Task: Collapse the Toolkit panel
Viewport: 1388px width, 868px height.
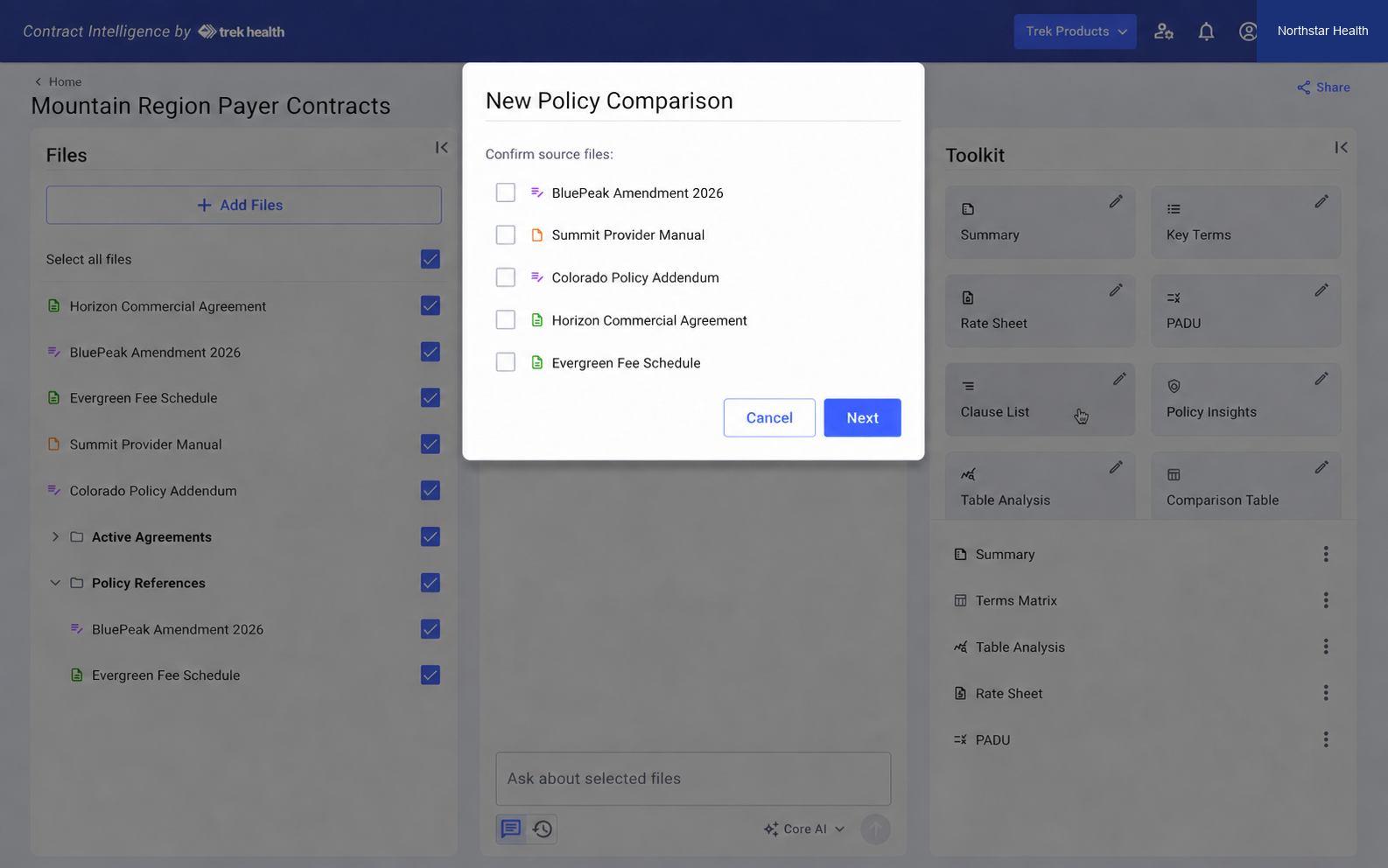Action: tap(1341, 148)
